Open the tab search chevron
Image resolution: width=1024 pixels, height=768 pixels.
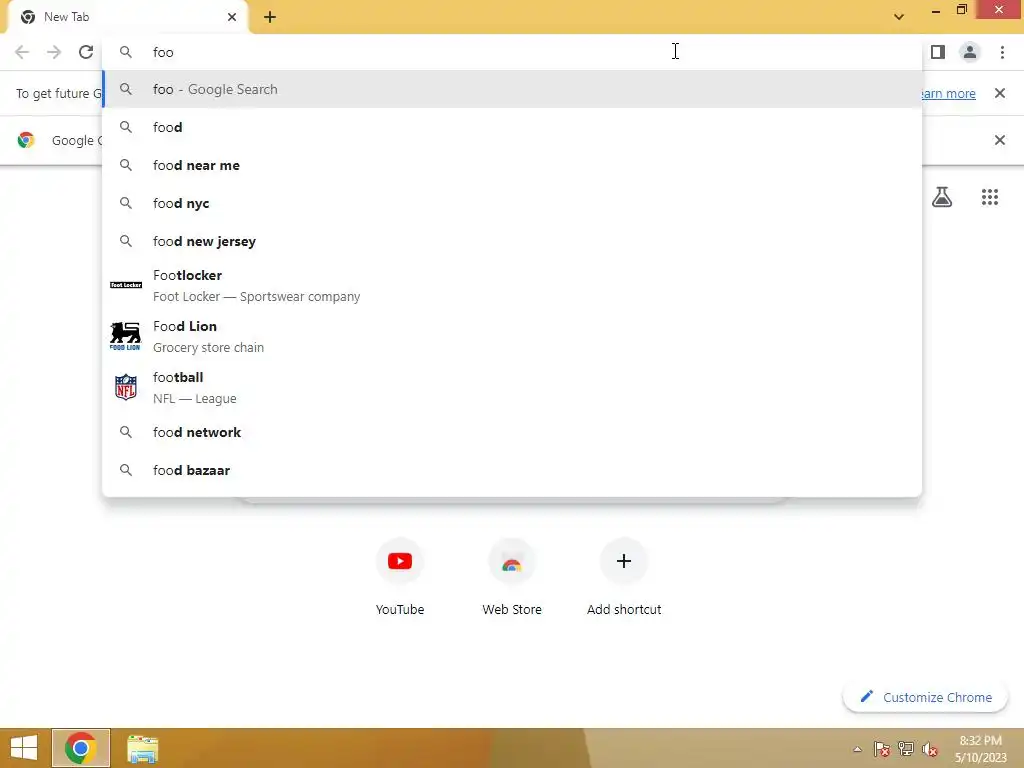pyautogui.click(x=899, y=17)
